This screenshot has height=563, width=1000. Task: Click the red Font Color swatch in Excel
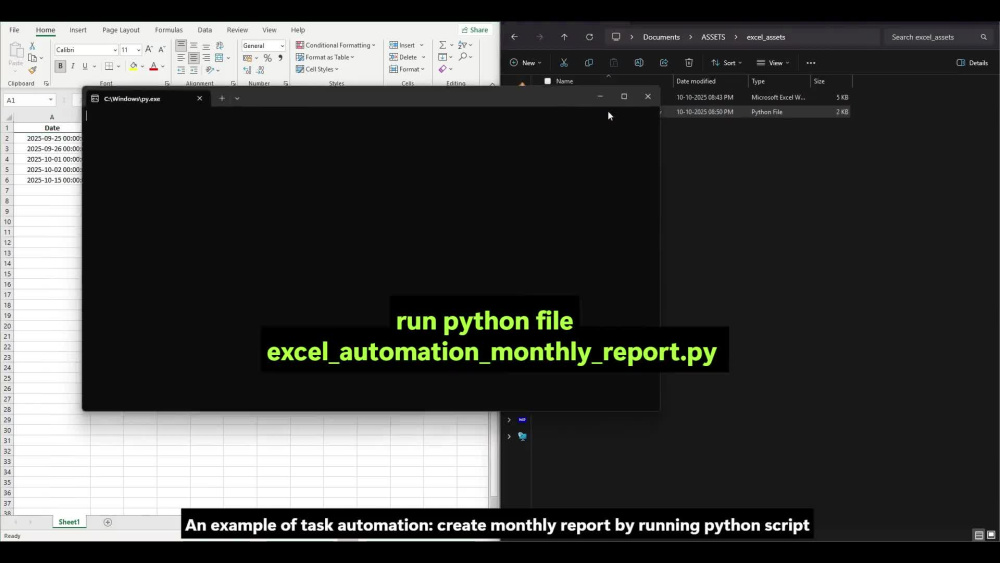coord(153,66)
